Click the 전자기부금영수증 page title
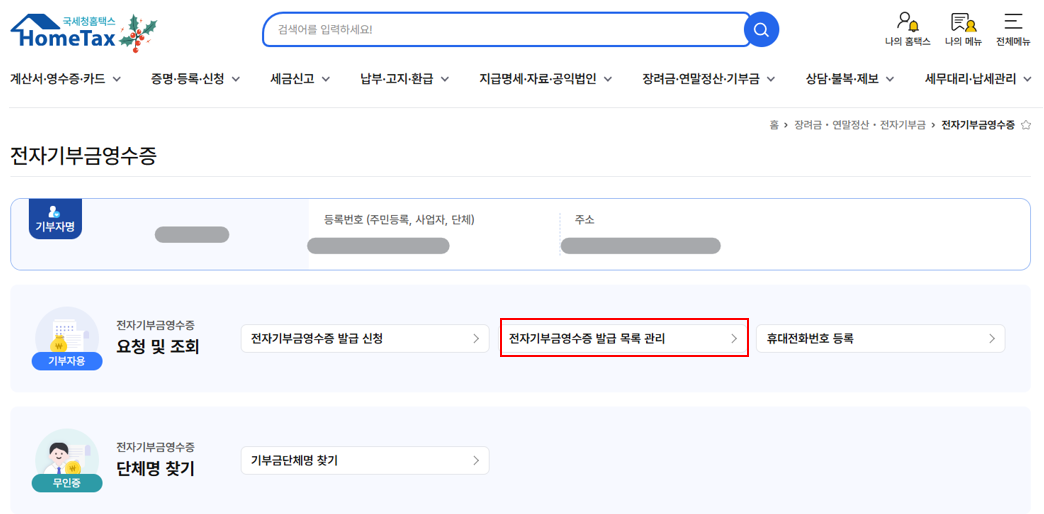1044x514 pixels. [x=83, y=156]
